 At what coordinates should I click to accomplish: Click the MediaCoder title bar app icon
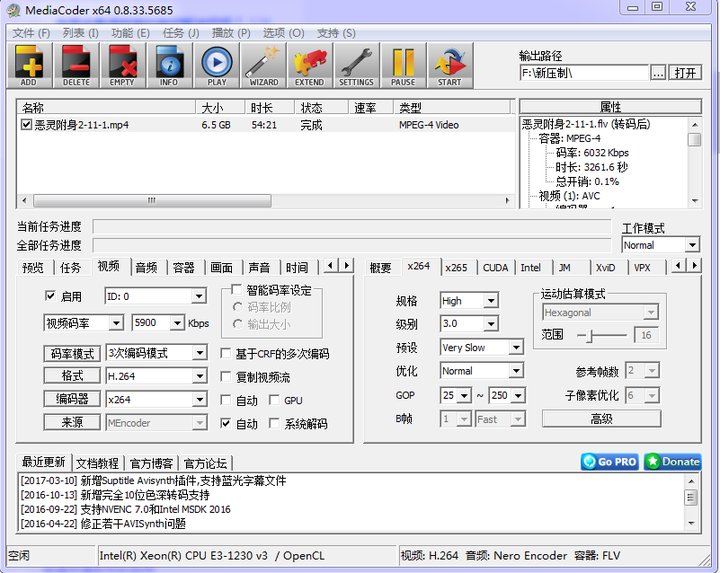(15, 10)
